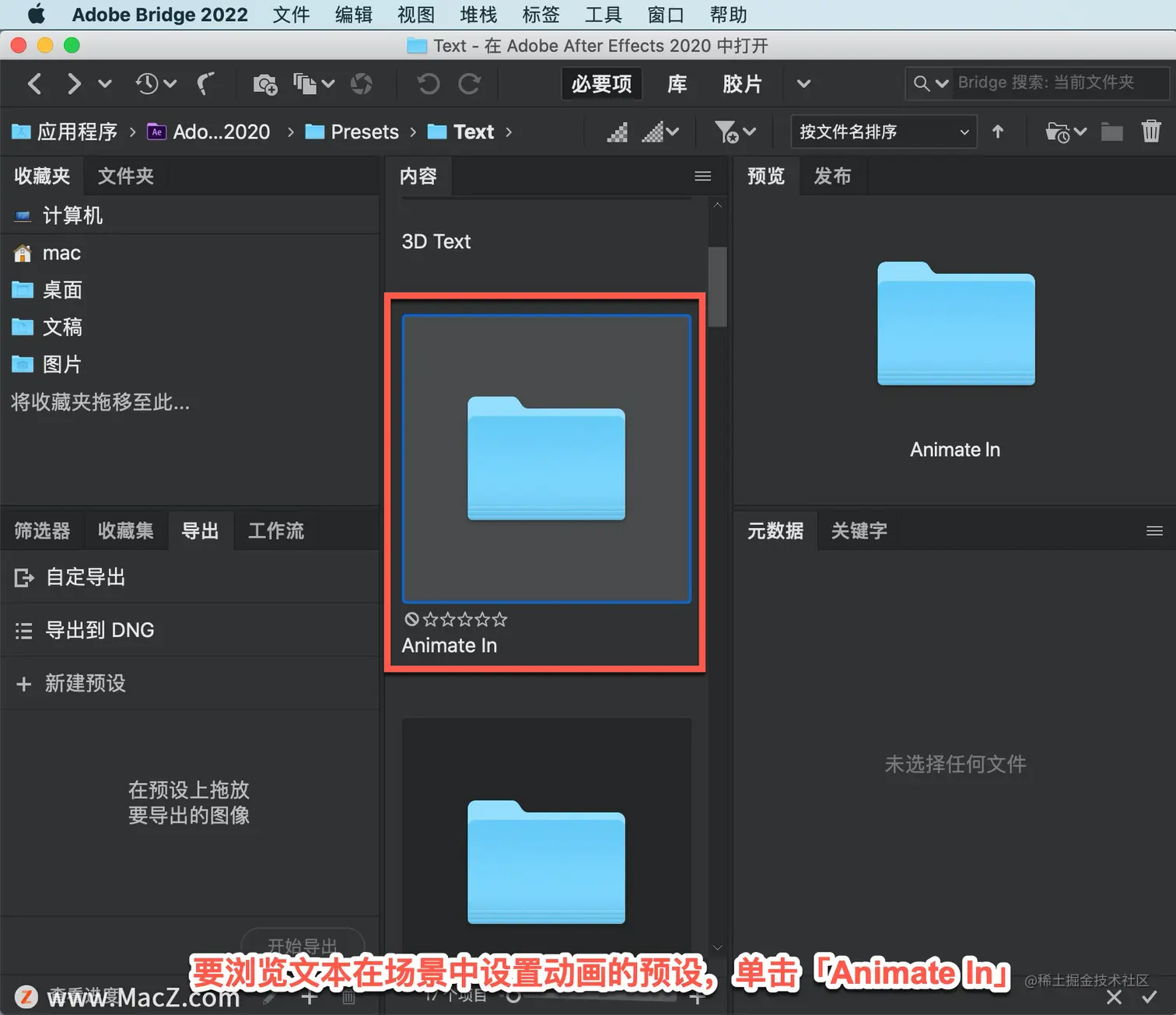Switch to 关键字 tab
The height and width of the screenshot is (1015, 1176).
click(859, 530)
